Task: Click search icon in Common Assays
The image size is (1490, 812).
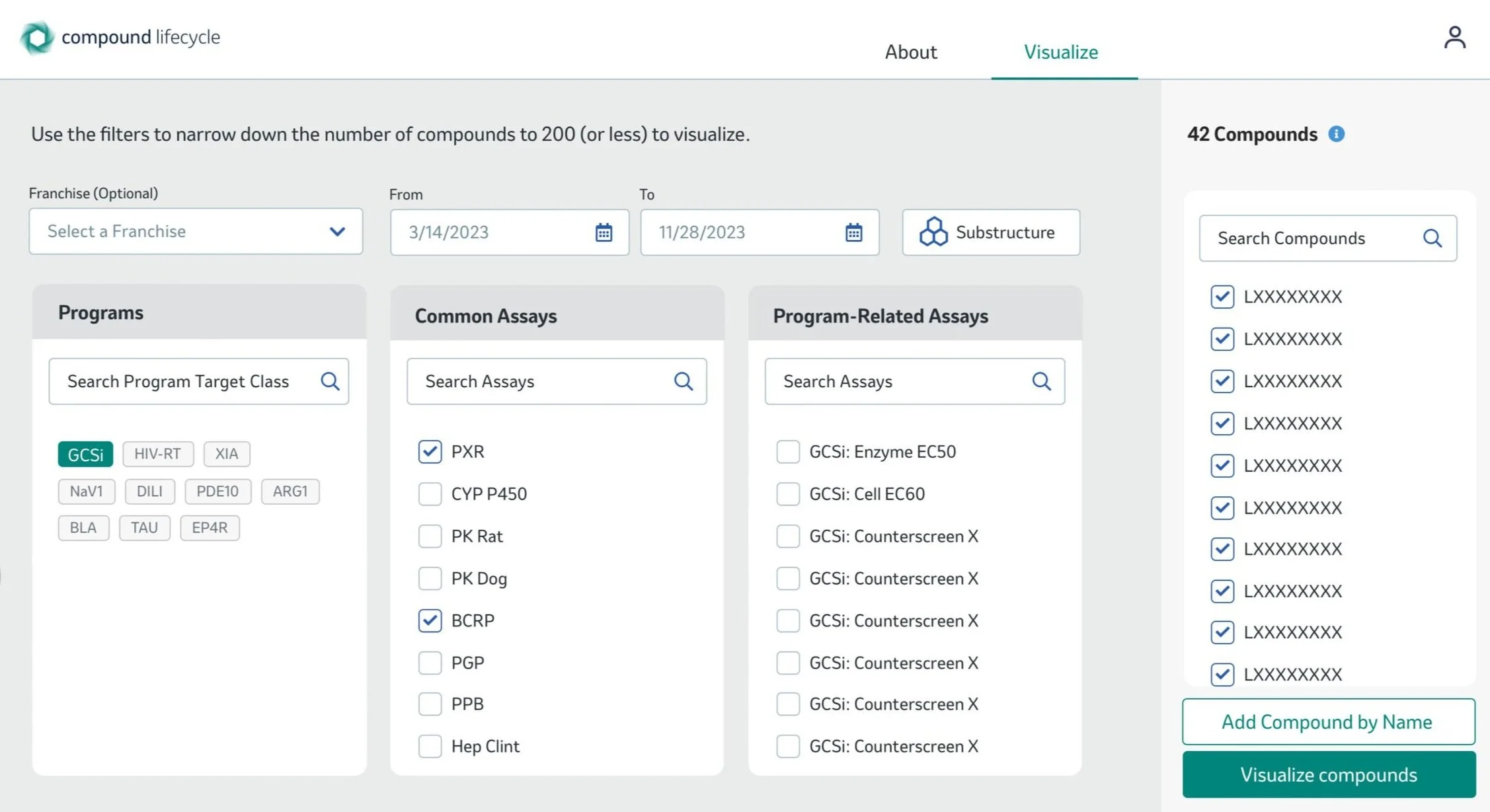Action: coord(684,381)
